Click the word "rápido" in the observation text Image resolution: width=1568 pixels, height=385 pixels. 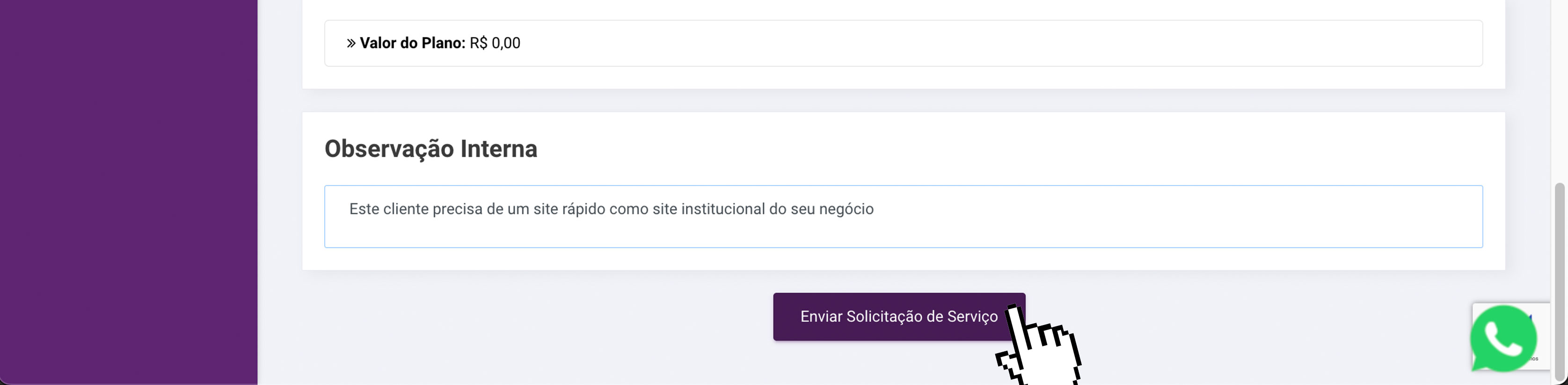(x=583, y=209)
